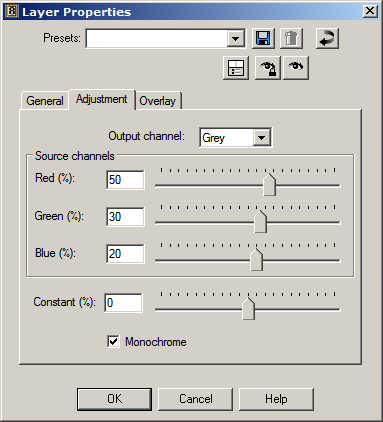Click in the Blue (%) value field
This screenshot has height=422, width=383.
pyautogui.click(x=125, y=254)
